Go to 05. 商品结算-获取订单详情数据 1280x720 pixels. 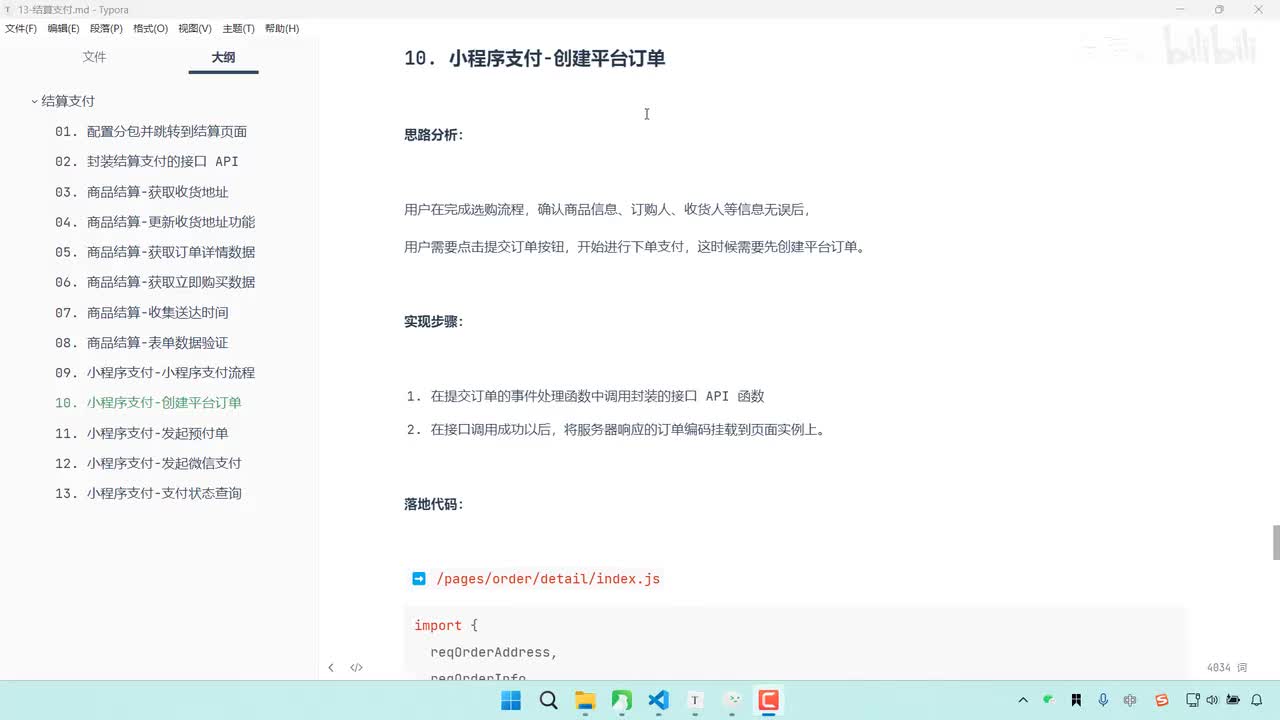[155, 252]
